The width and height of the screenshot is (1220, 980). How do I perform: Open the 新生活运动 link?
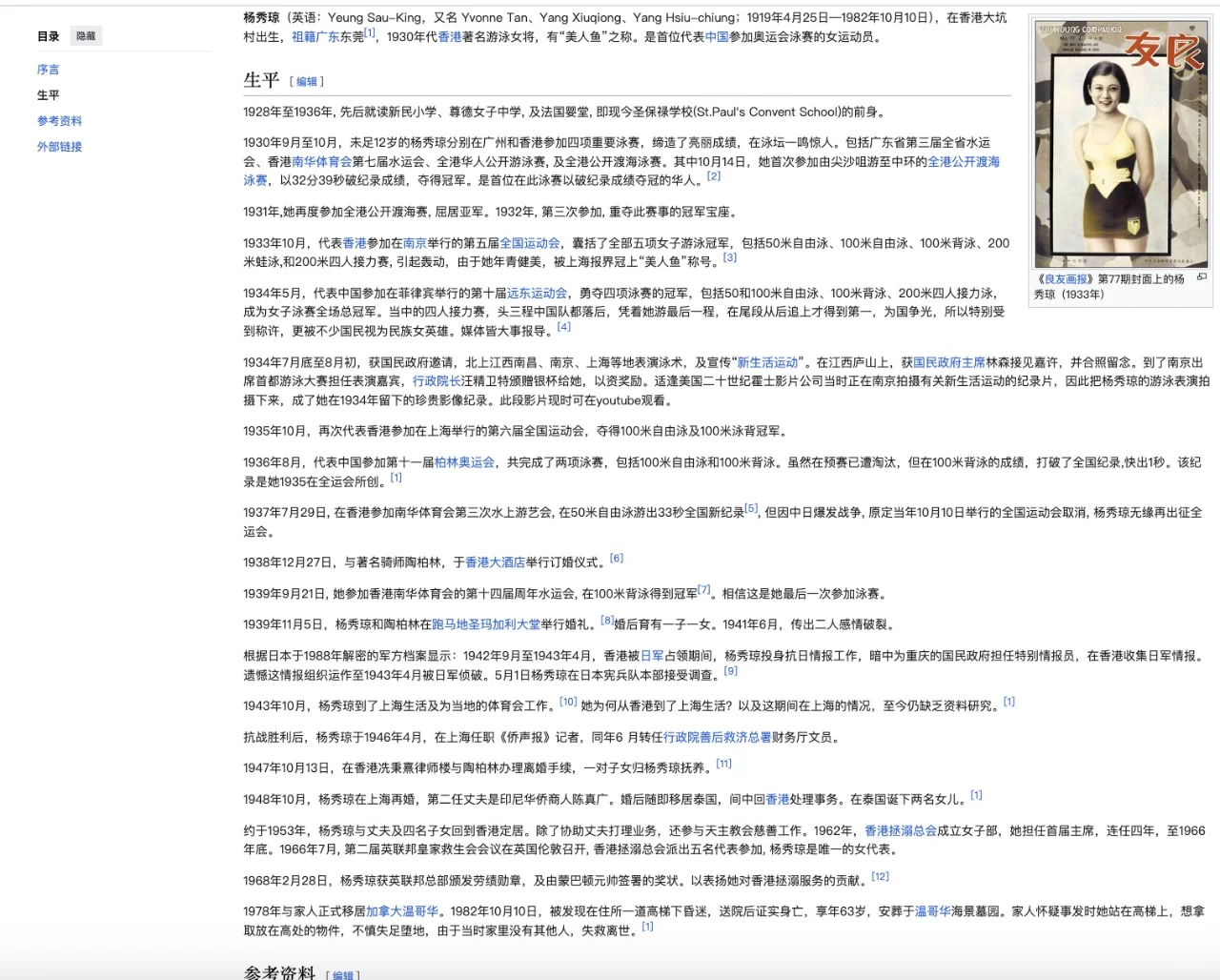(x=767, y=363)
